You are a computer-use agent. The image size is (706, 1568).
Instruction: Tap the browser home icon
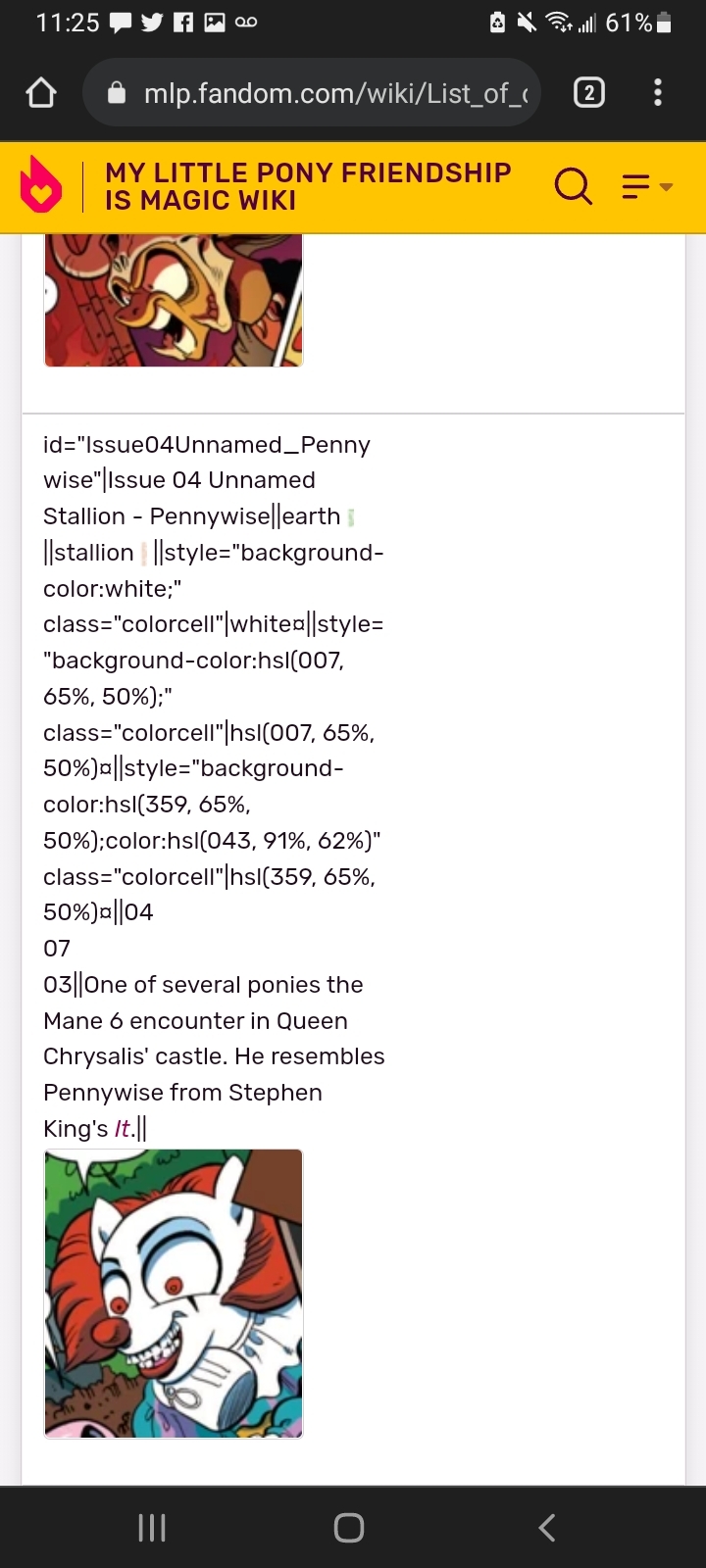41,93
